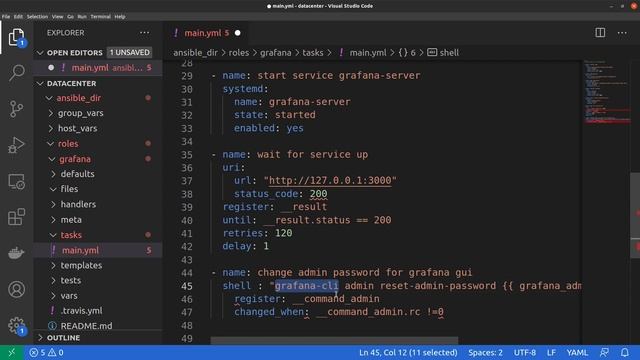
Task: Open Remote Explorer icon in activity bar
Action: click(16, 181)
